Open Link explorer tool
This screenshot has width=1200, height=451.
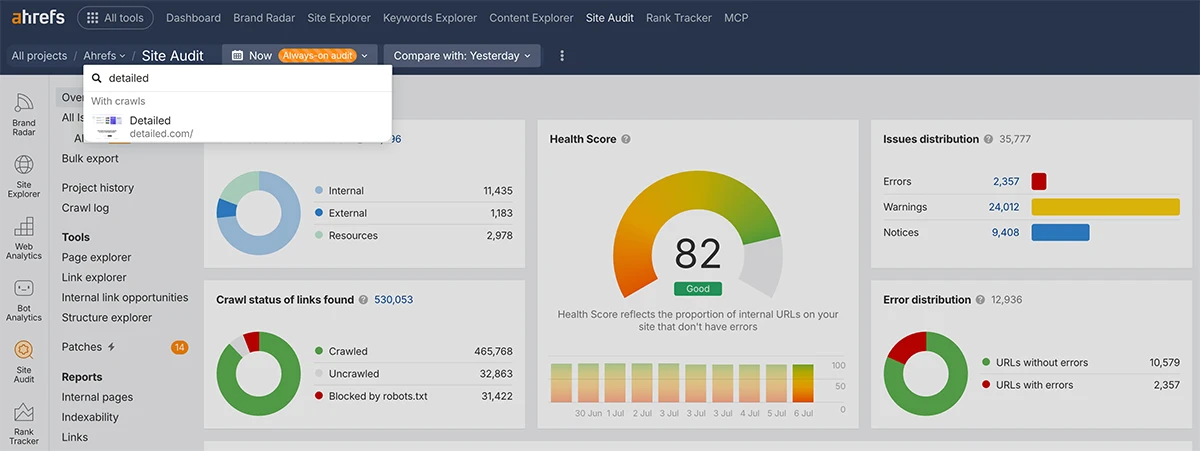94,277
